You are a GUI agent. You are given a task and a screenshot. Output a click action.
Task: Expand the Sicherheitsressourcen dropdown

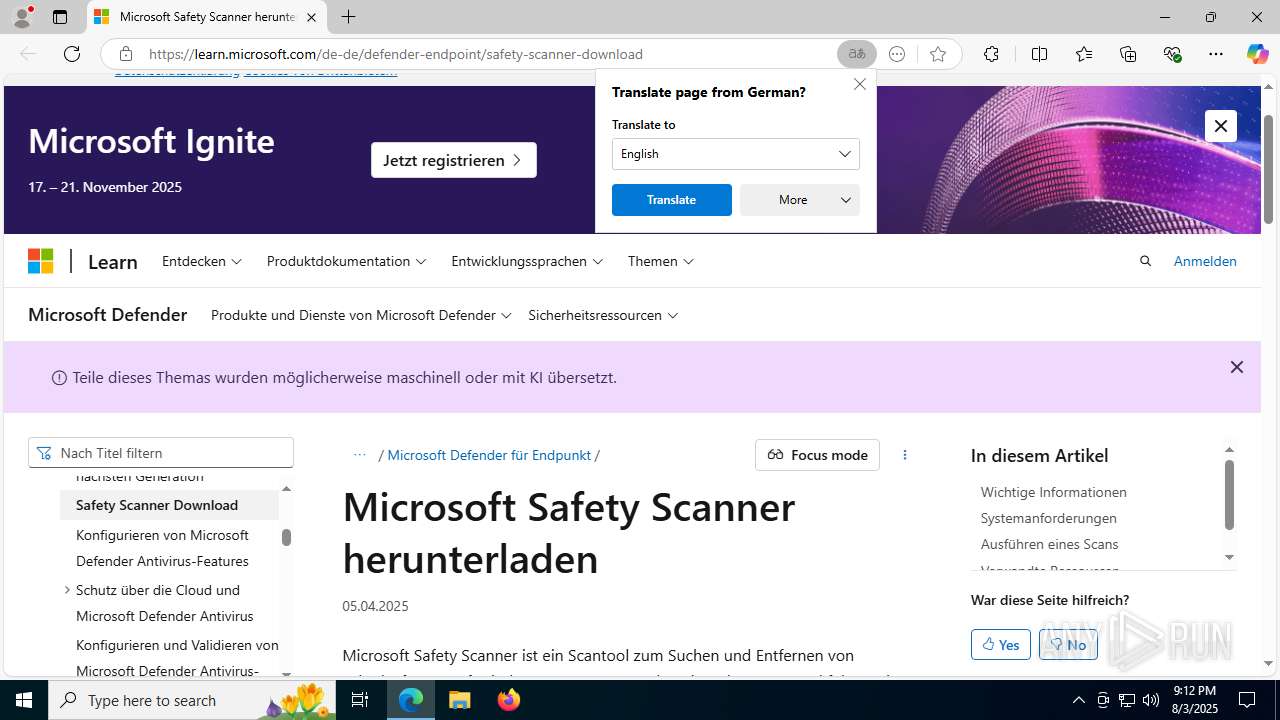(x=603, y=315)
